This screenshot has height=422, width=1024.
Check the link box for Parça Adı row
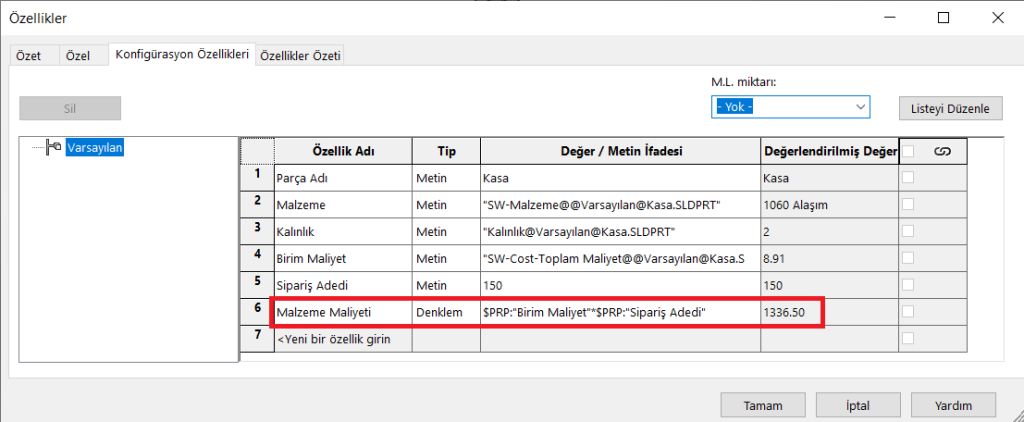tap(908, 177)
